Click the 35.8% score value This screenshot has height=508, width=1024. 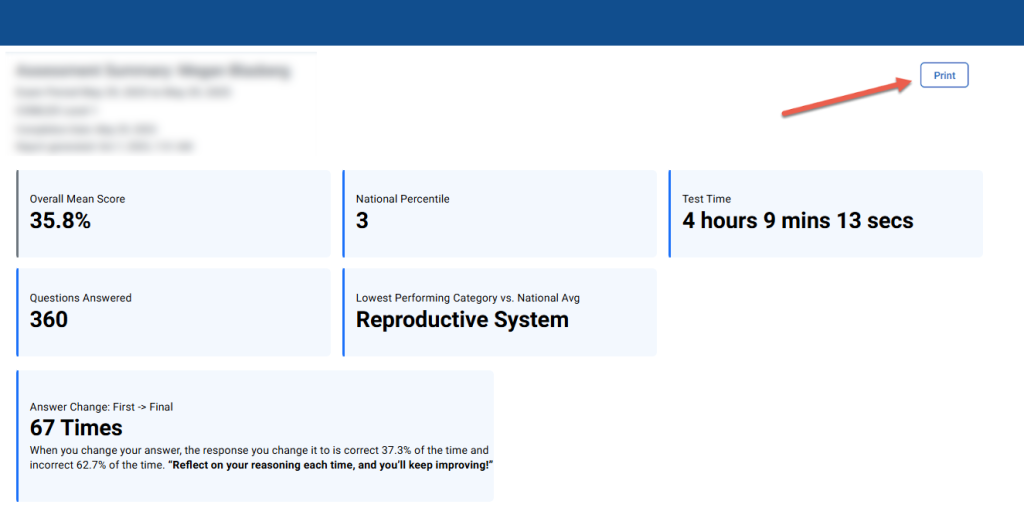click(x=60, y=221)
